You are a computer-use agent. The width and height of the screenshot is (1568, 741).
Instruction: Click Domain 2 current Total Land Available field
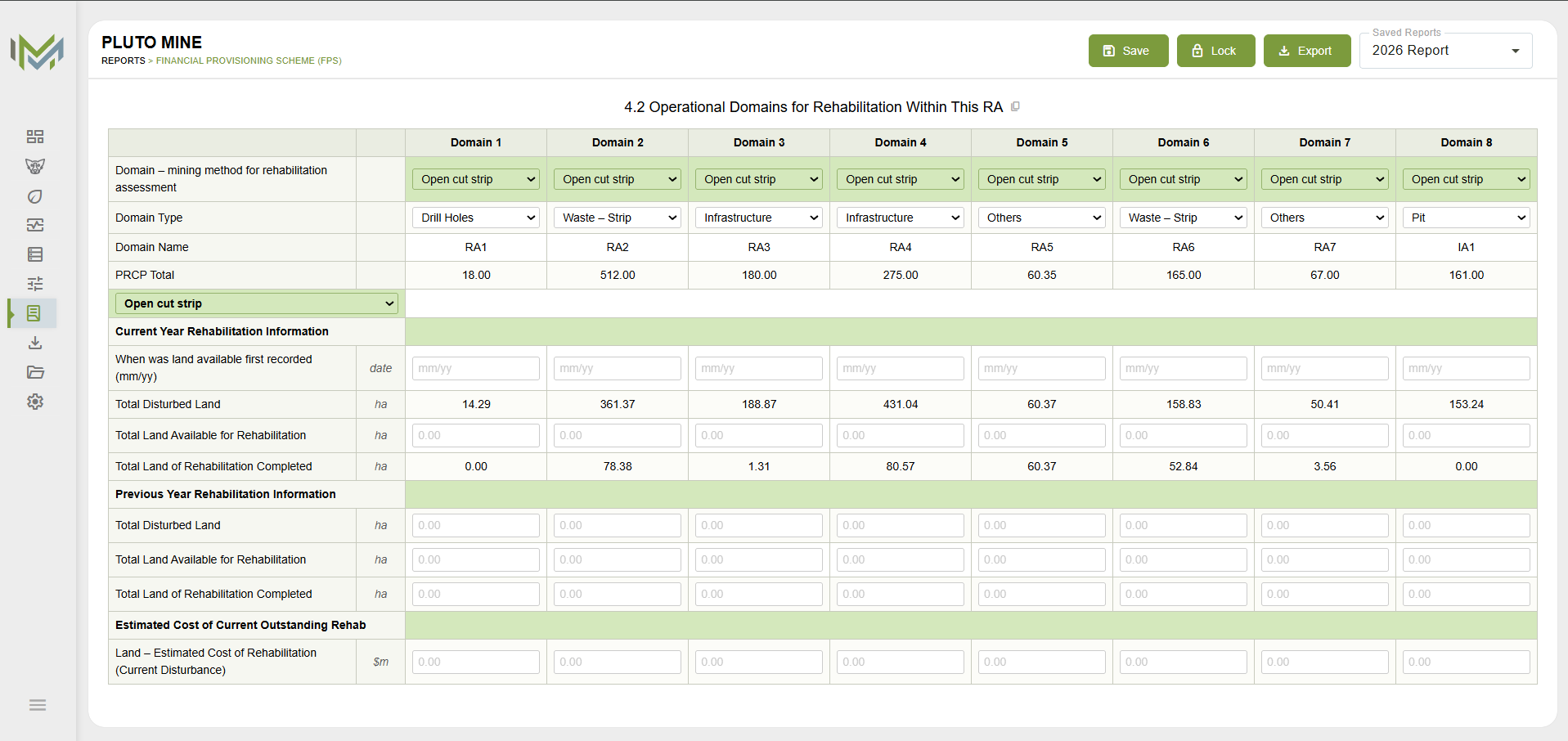618,435
